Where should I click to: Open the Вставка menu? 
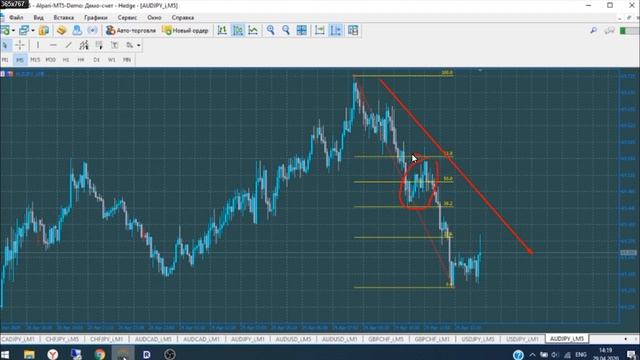(64, 18)
